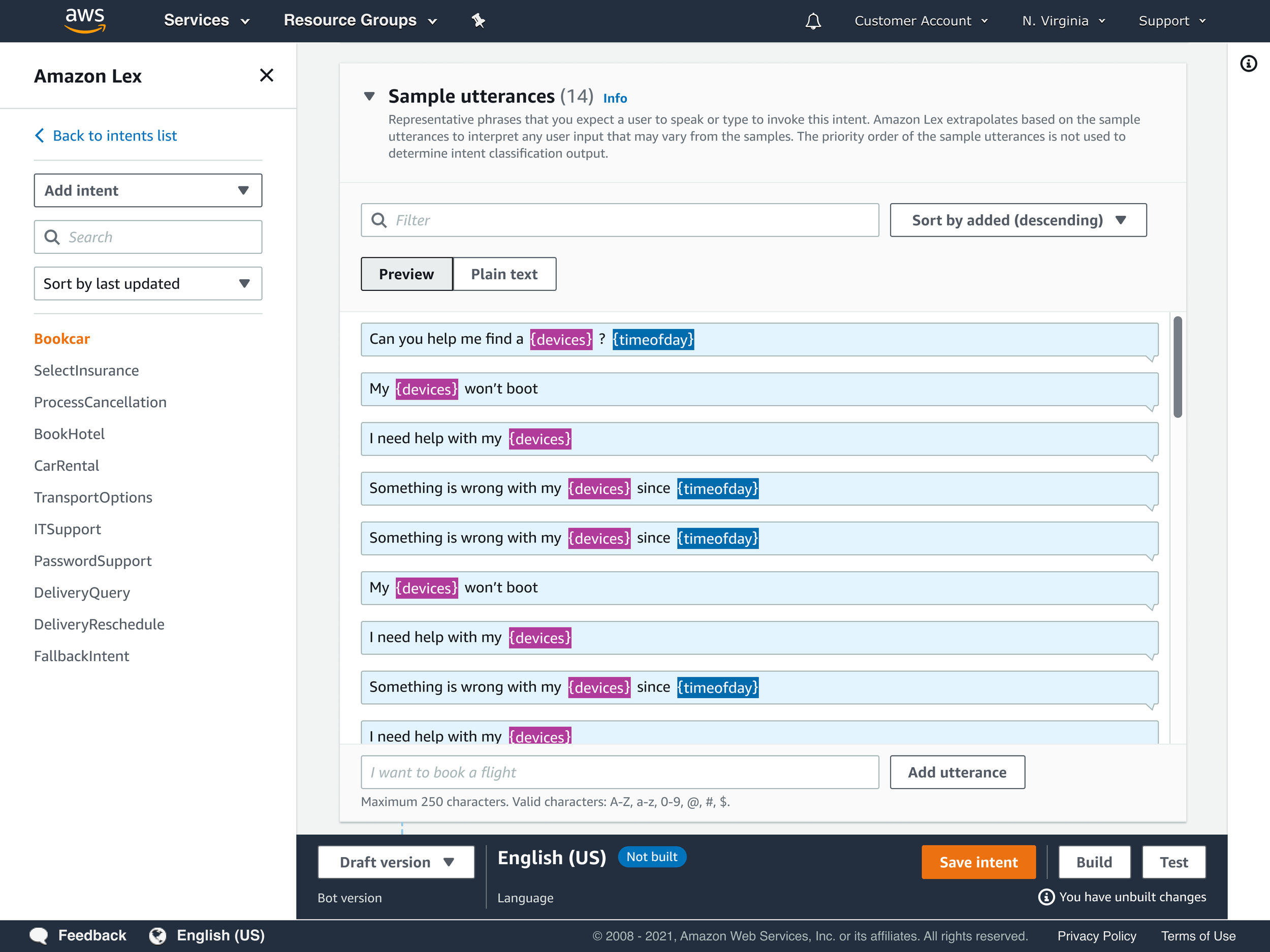Click the utterances list scrollbar thumb
Screen dimensions: 1270x952
click(x=1177, y=367)
